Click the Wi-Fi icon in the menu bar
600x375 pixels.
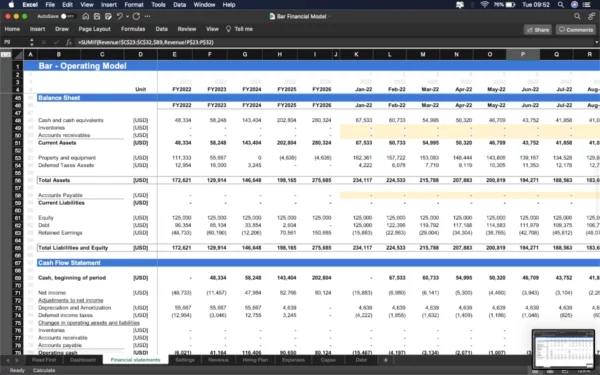(x=484, y=5)
